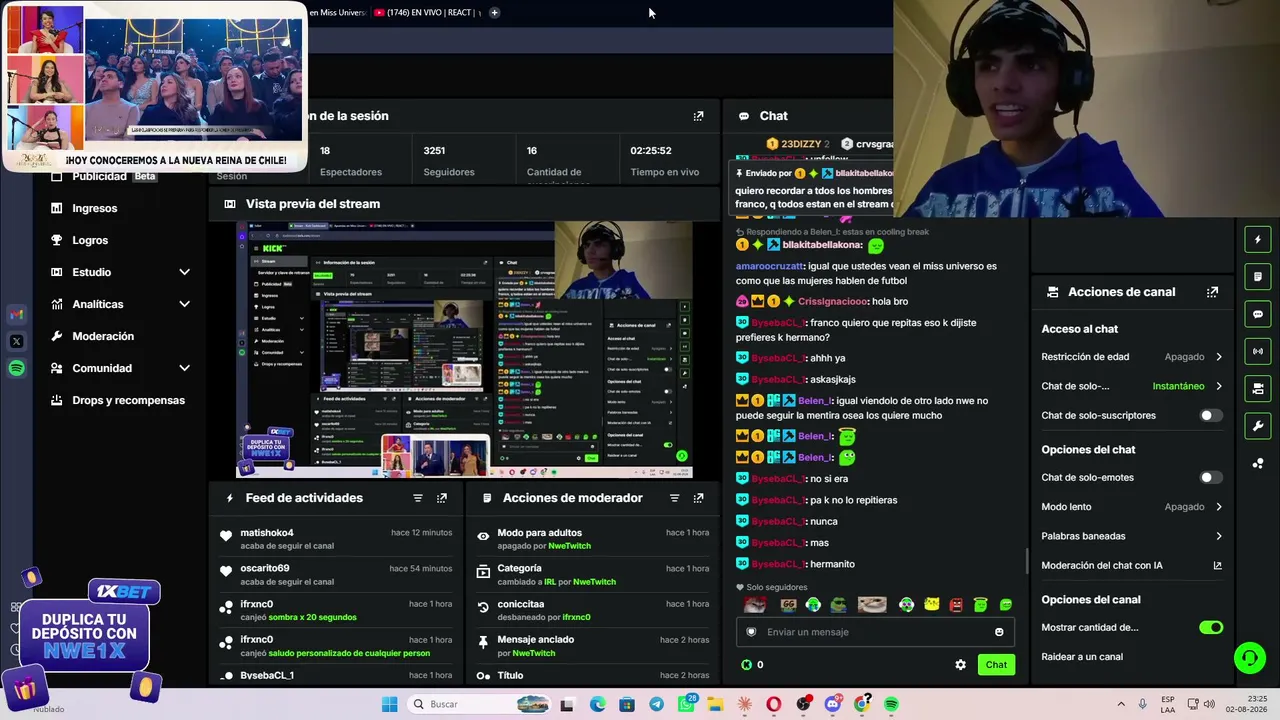Viewport: 1280px width, 720px height.
Task: Click the 02:25:52 Tiempo en vivo stat
Action: point(665,161)
